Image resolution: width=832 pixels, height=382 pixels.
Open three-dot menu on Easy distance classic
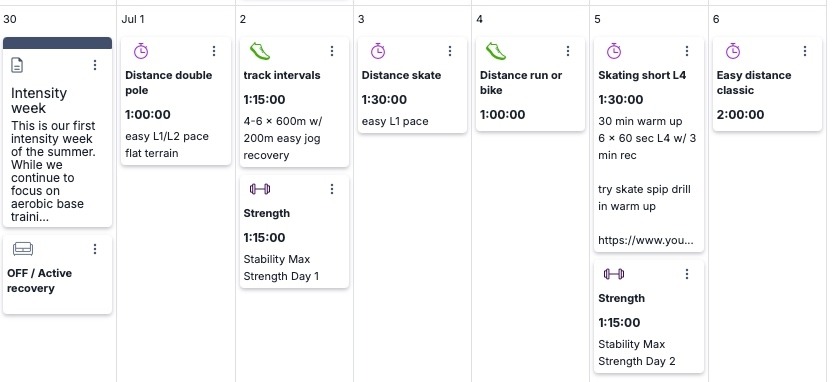click(x=805, y=50)
